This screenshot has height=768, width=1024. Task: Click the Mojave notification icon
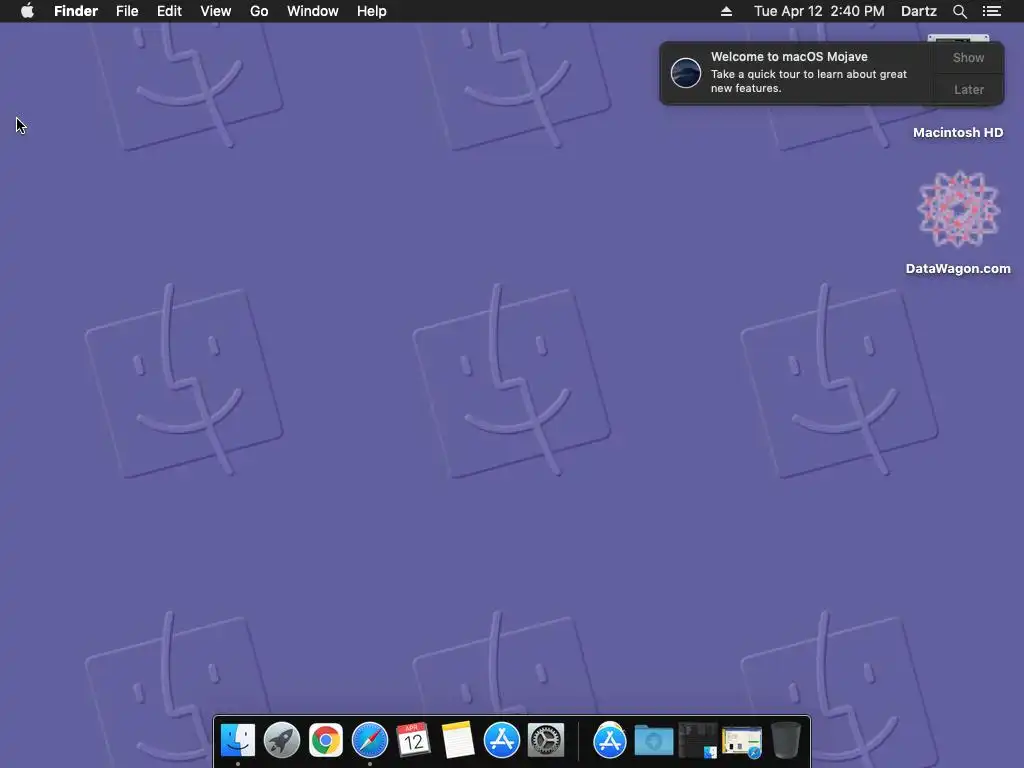coord(686,72)
